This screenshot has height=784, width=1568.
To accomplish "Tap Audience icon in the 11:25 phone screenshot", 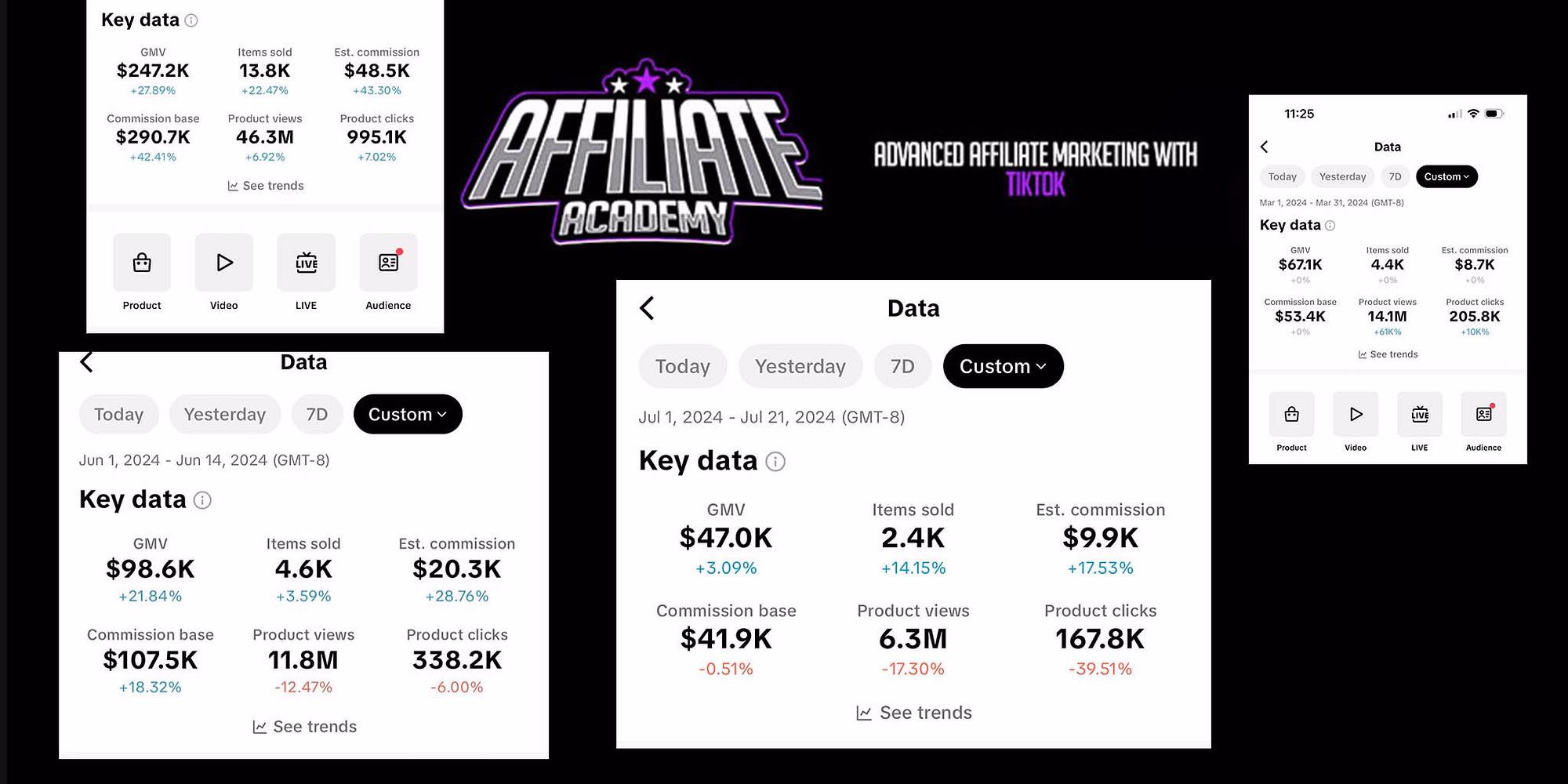I will pyautogui.click(x=1484, y=414).
